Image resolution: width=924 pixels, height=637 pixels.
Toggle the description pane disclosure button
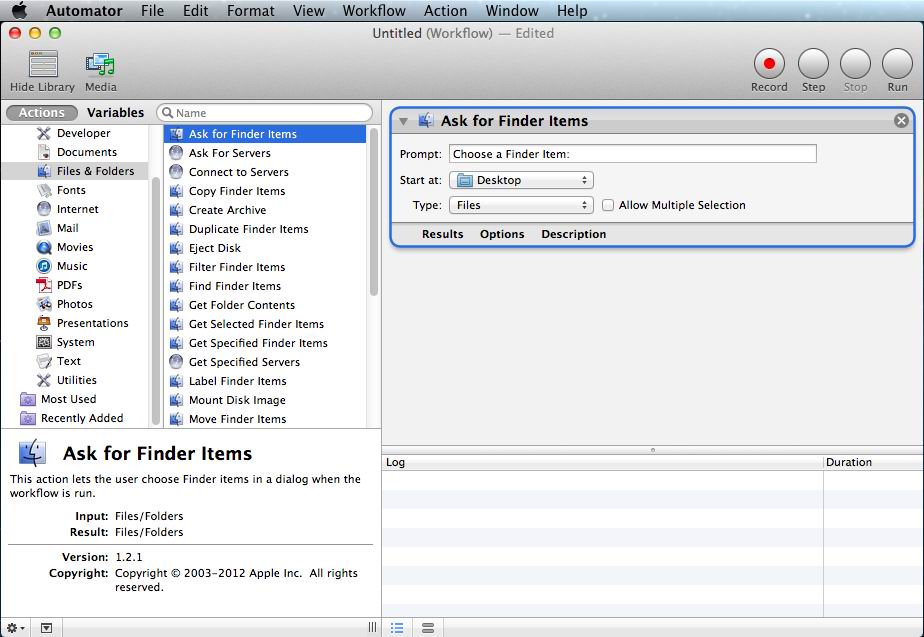click(46, 628)
